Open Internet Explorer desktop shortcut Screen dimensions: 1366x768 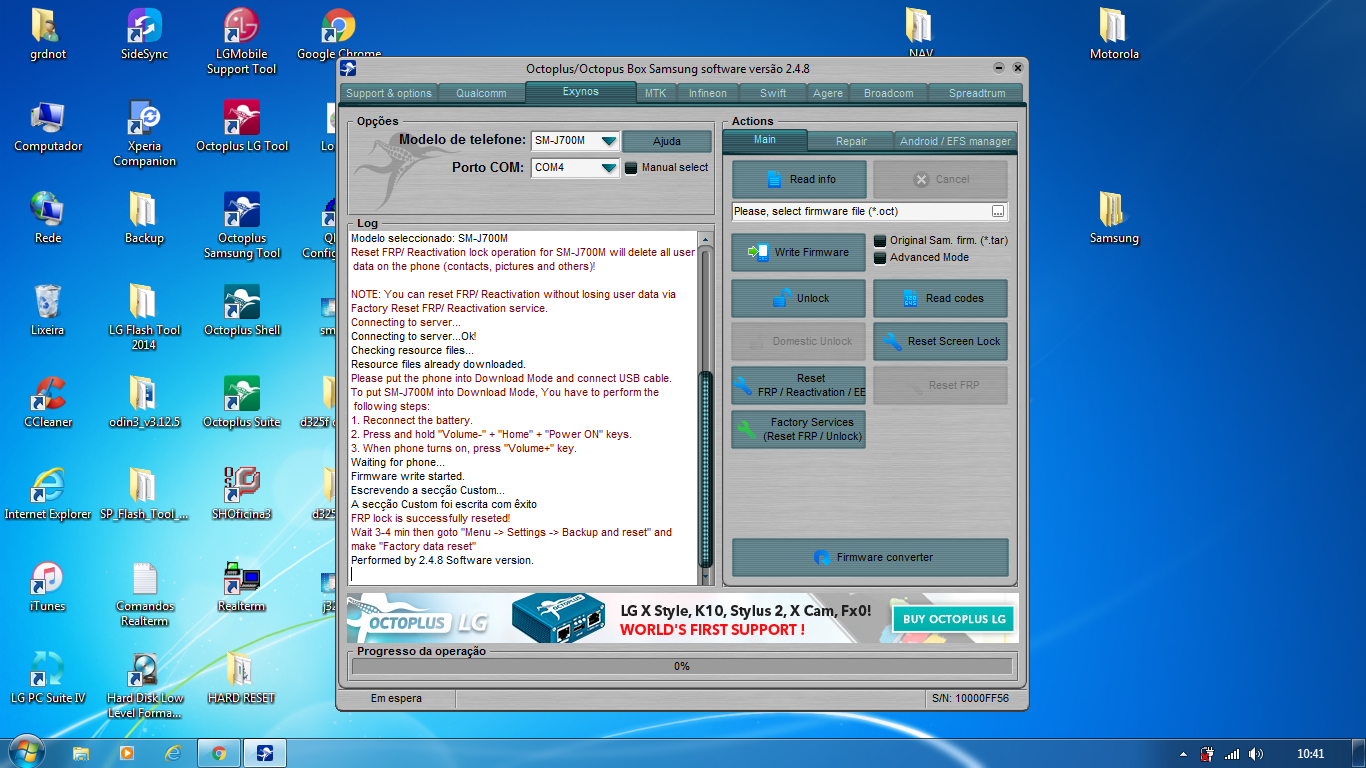pos(48,494)
